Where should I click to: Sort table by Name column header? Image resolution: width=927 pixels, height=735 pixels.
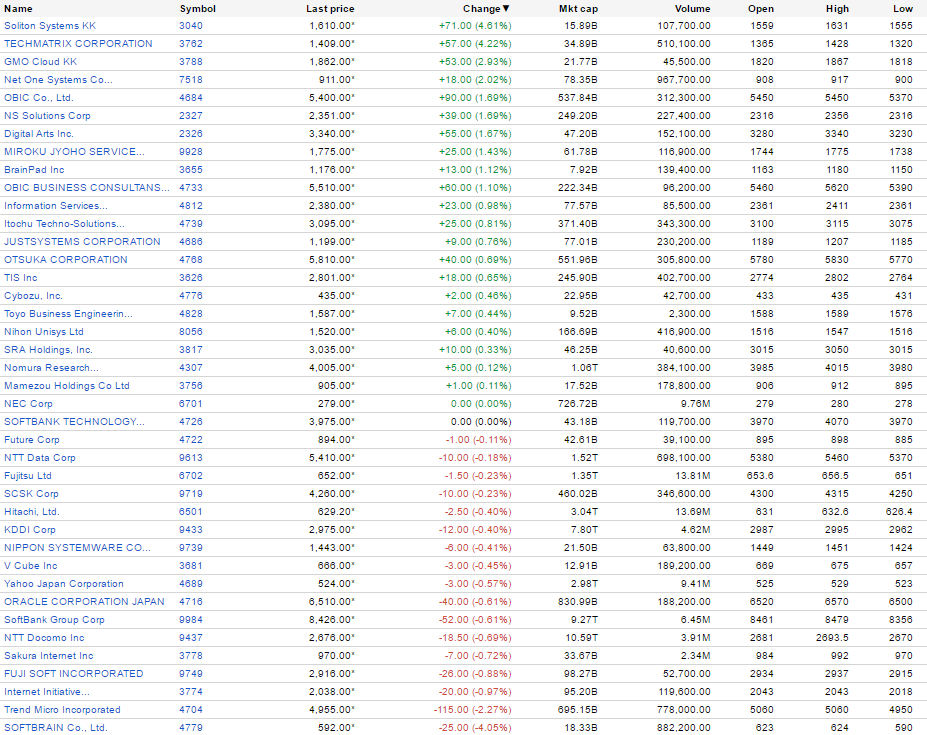(x=18, y=9)
